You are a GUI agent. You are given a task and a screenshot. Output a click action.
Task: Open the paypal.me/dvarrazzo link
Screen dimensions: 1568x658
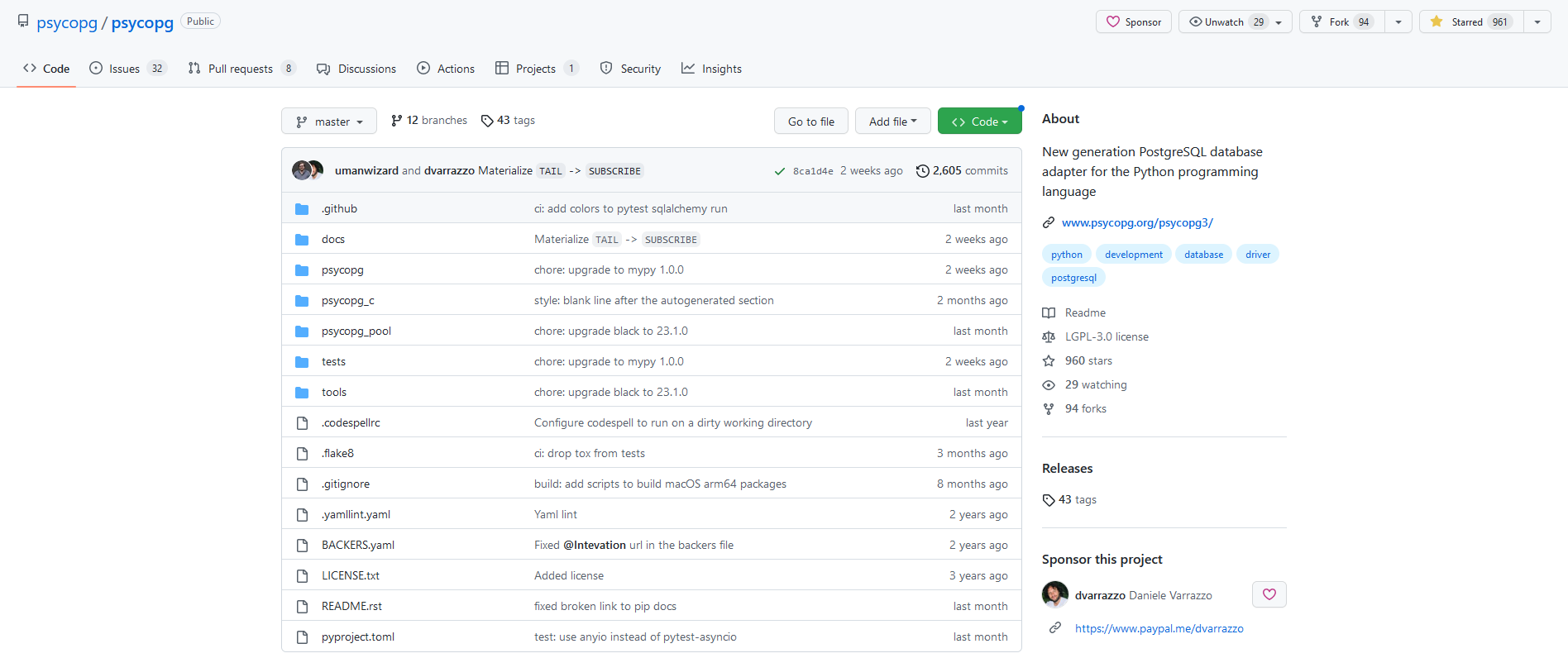point(1159,628)
